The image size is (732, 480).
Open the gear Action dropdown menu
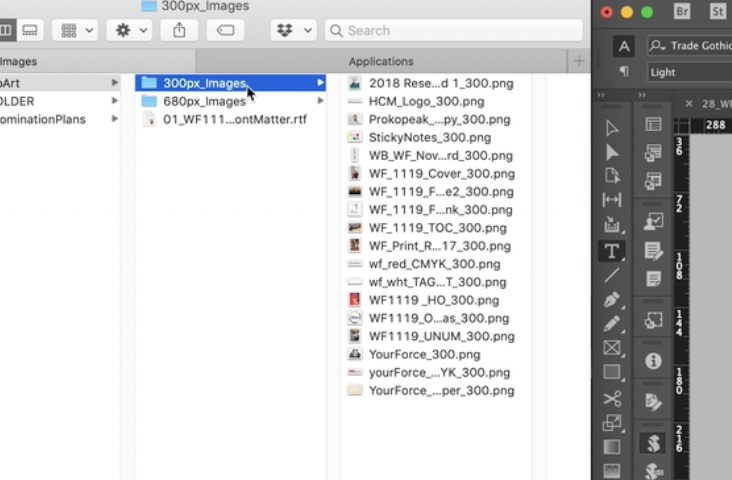[130, 31]
